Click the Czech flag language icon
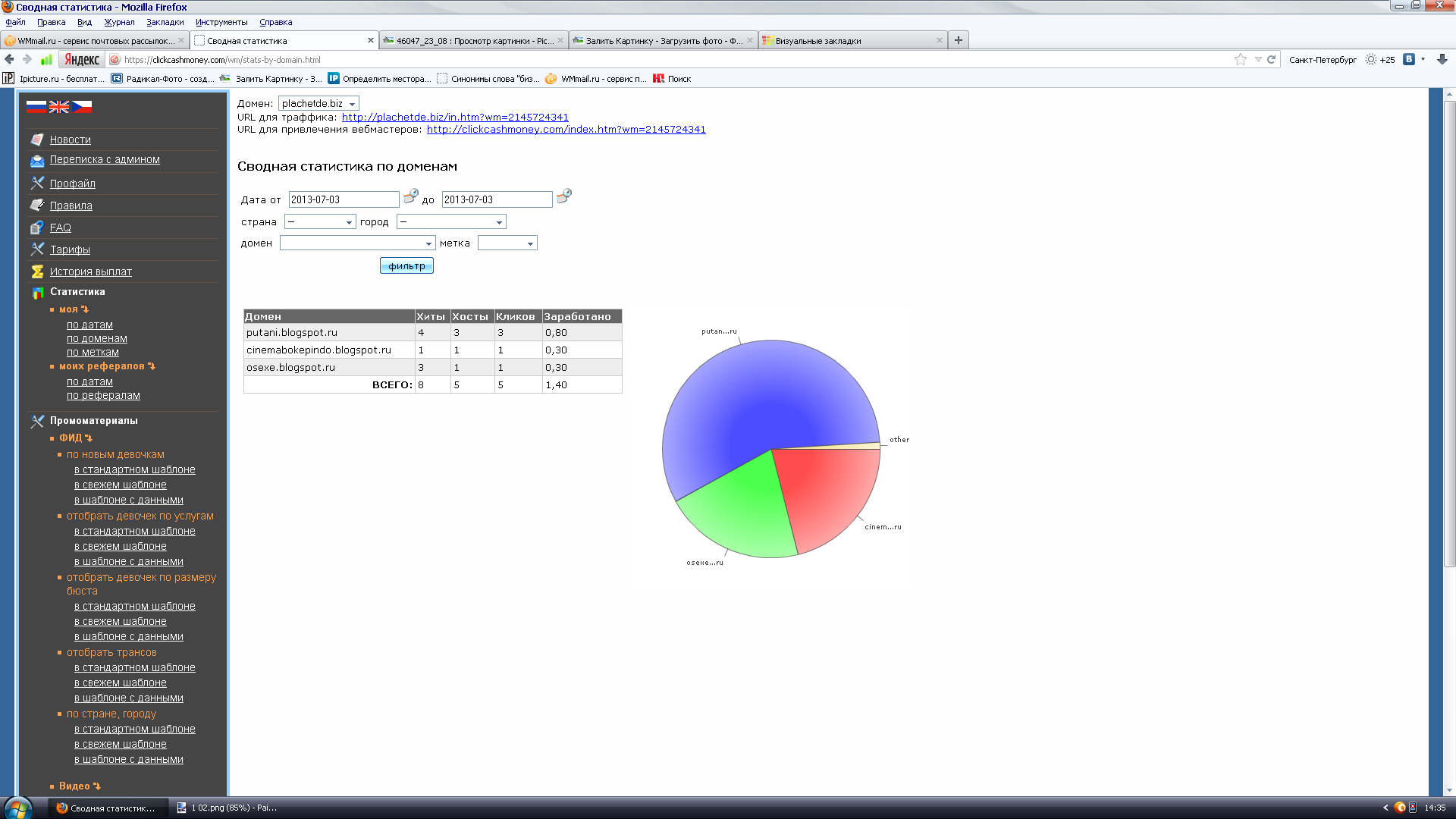 coord(82,107)
